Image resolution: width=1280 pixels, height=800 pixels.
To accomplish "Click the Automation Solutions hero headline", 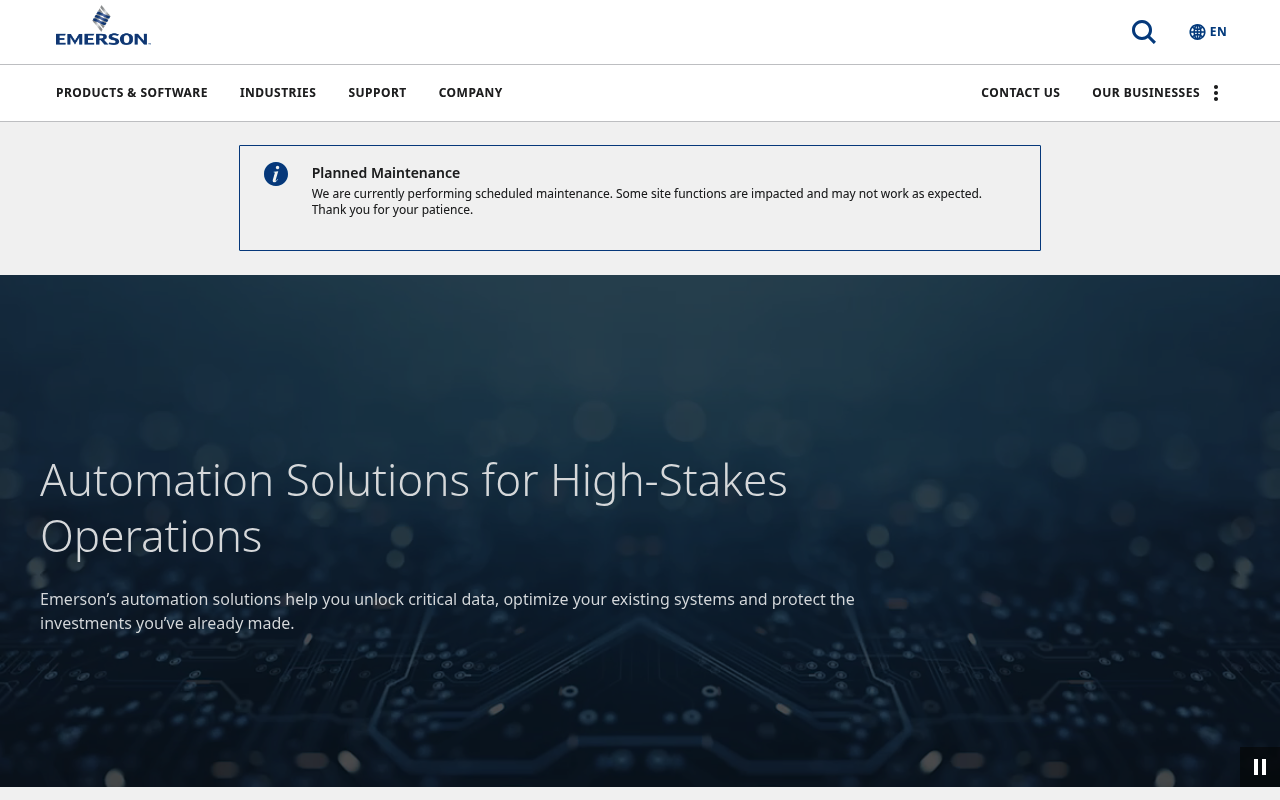I will tap(414, 508).
